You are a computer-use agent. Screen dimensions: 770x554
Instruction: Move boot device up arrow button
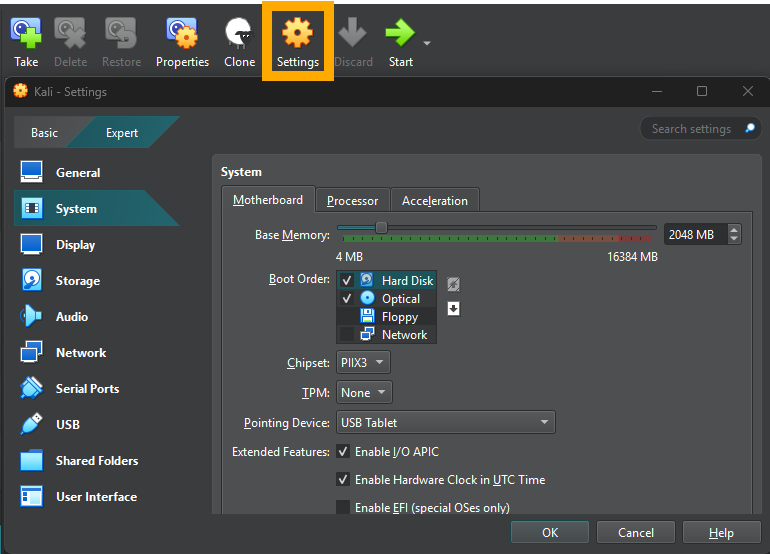(453, 284)
